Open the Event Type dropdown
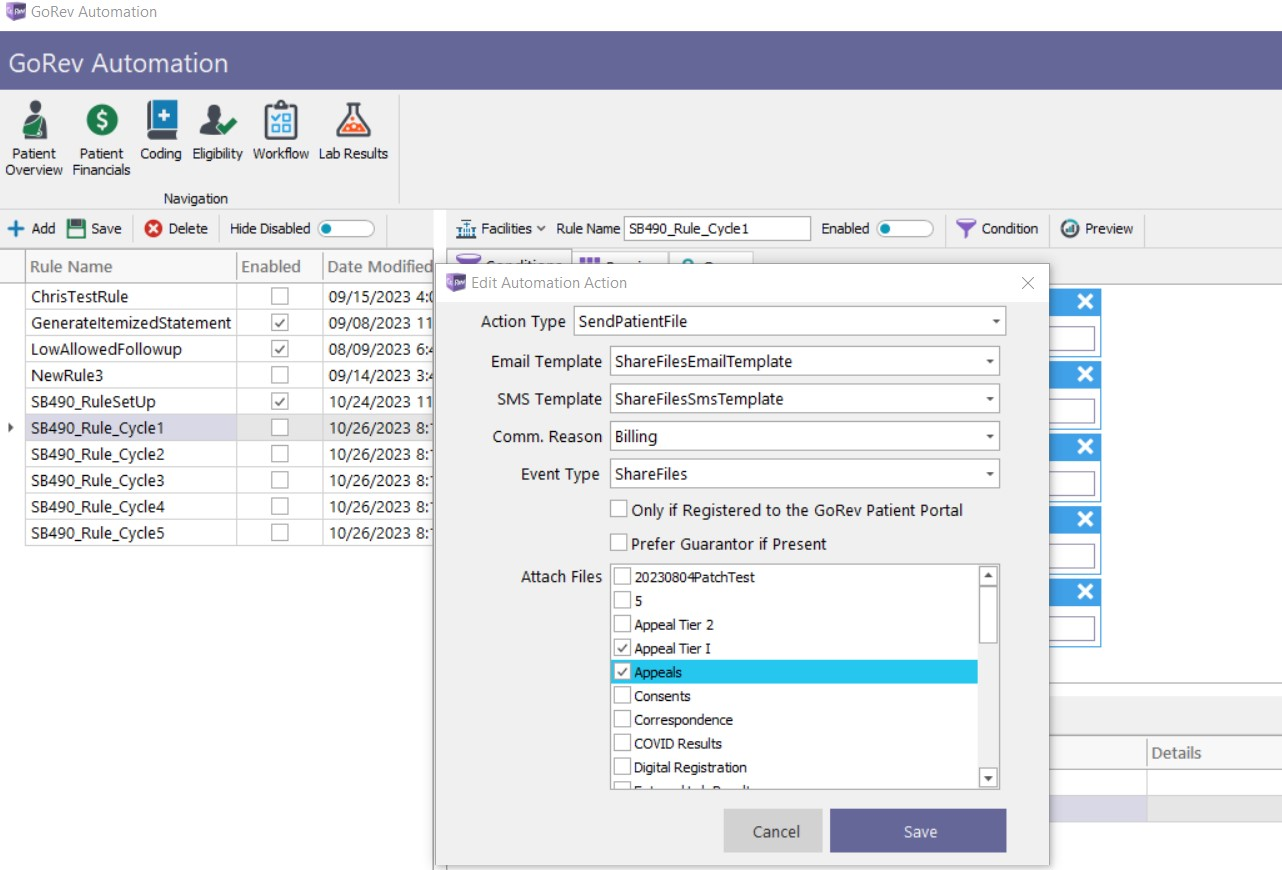The image size is (1282, 870). 990,474
